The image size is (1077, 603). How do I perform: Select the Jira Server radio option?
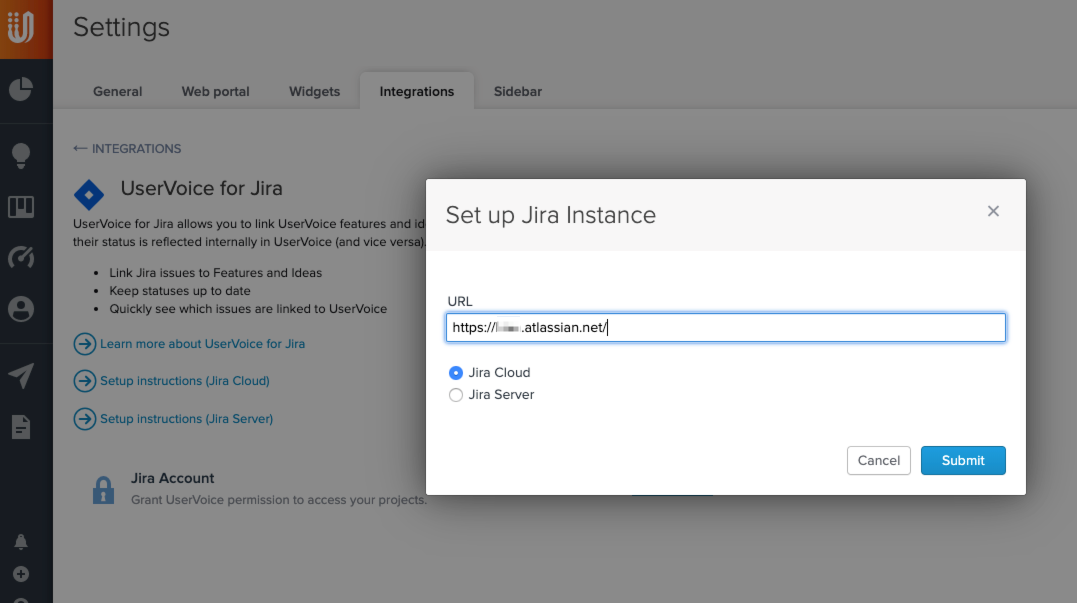coord(456,395)
